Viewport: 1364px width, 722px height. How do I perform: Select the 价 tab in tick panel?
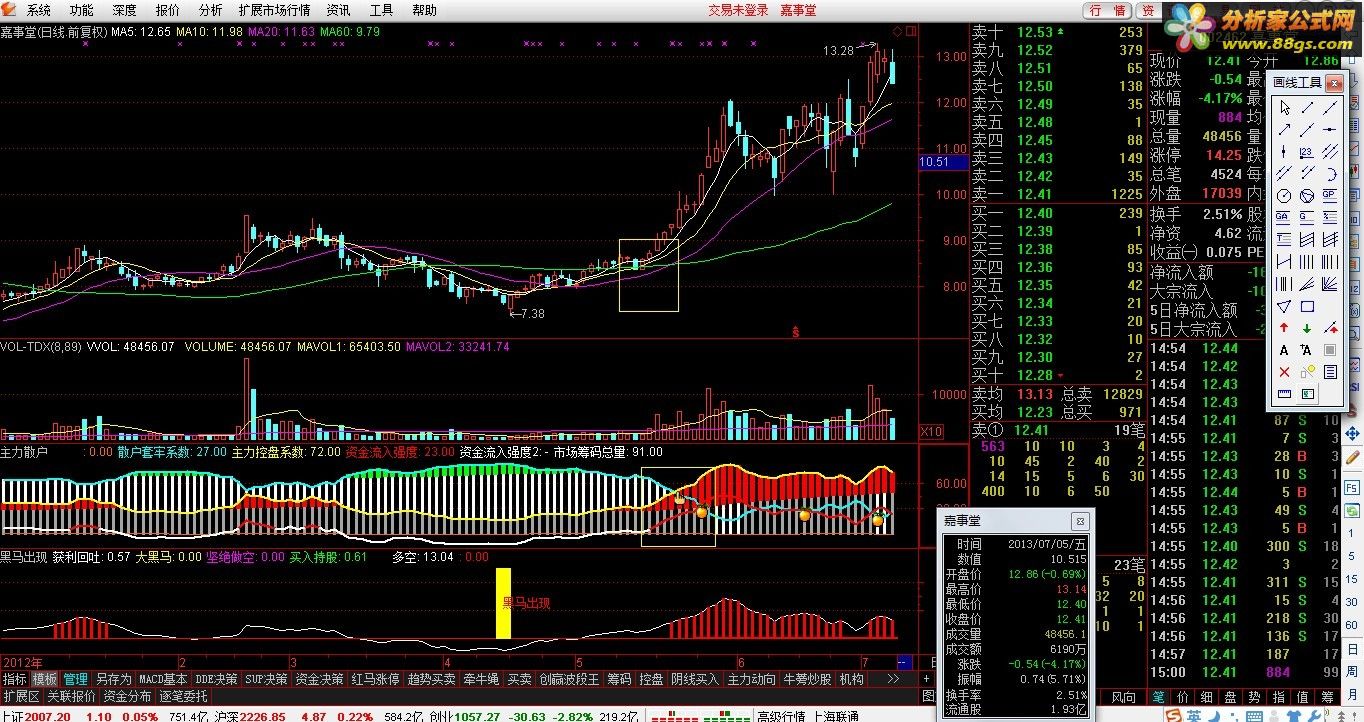click(x=1183, y=697)
